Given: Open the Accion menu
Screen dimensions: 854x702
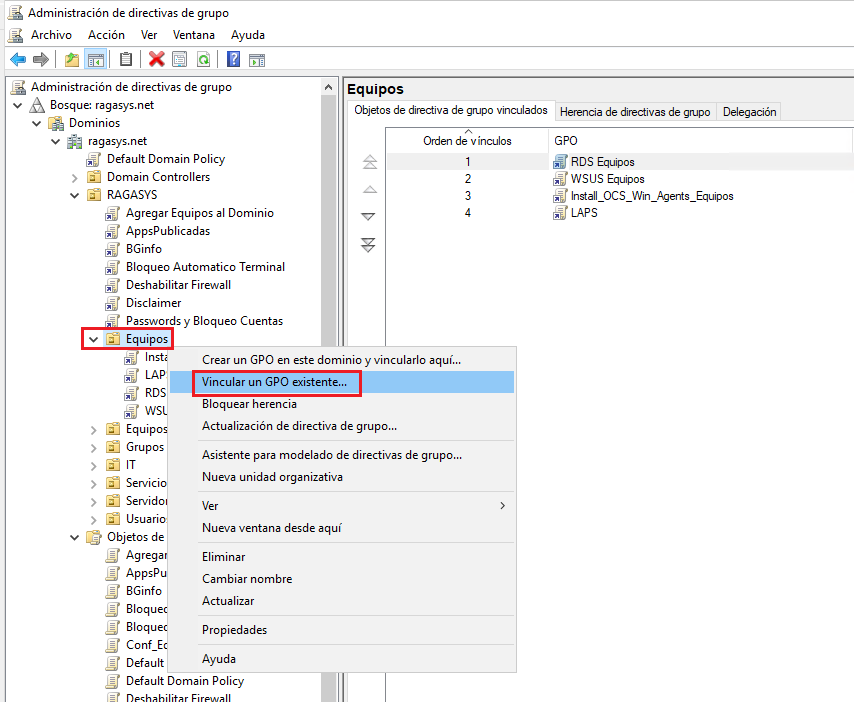Looking at the screenshot, I should (x=108, y=34).
